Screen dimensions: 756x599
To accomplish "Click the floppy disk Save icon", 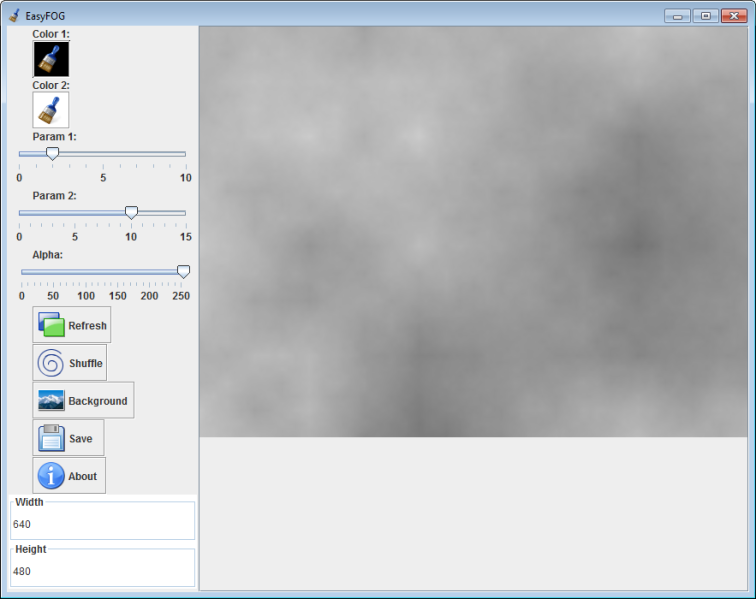I will [51, 438].
